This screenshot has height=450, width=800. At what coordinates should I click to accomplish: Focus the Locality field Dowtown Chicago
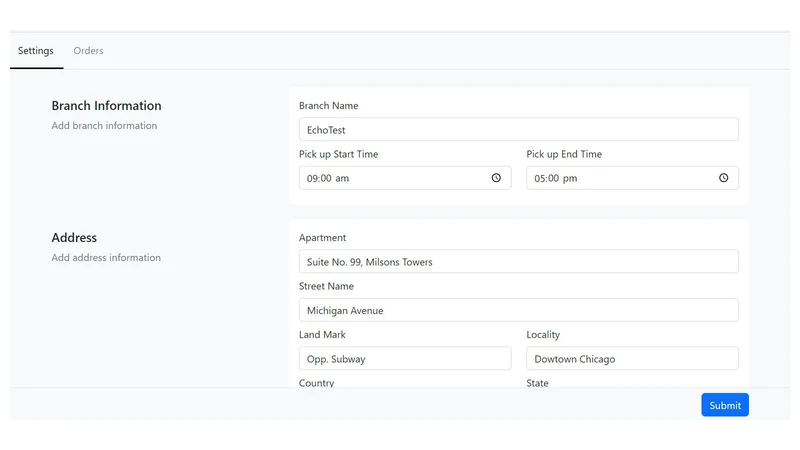[632, 359]
